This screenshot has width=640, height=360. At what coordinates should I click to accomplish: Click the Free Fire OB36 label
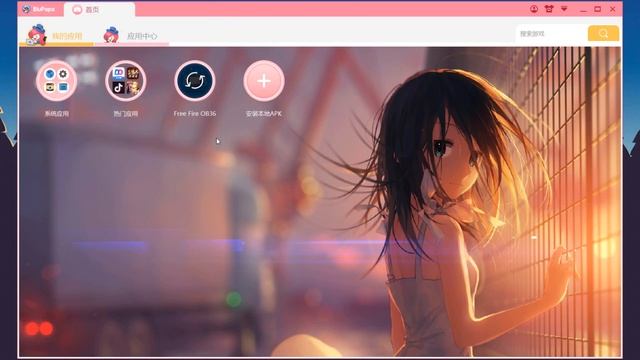[x=195, y=113]
